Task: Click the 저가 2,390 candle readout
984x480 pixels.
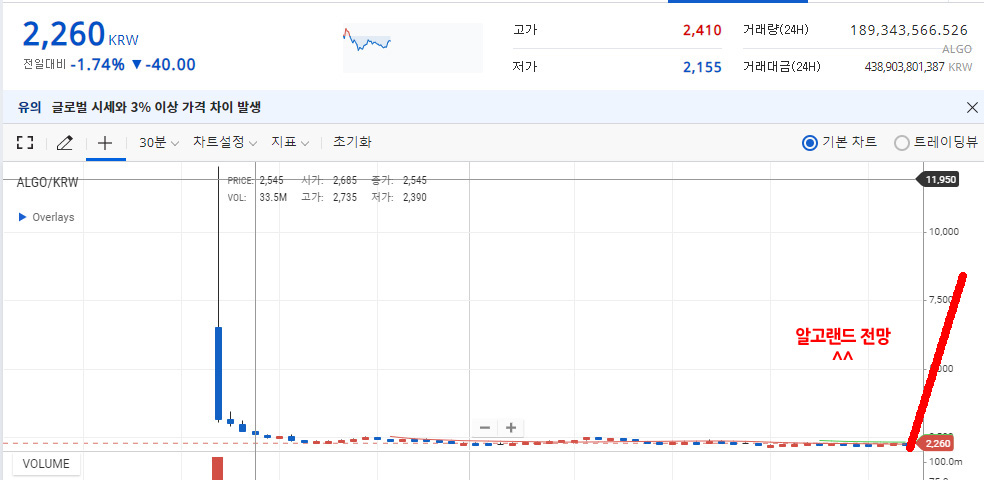Action: 398,197
